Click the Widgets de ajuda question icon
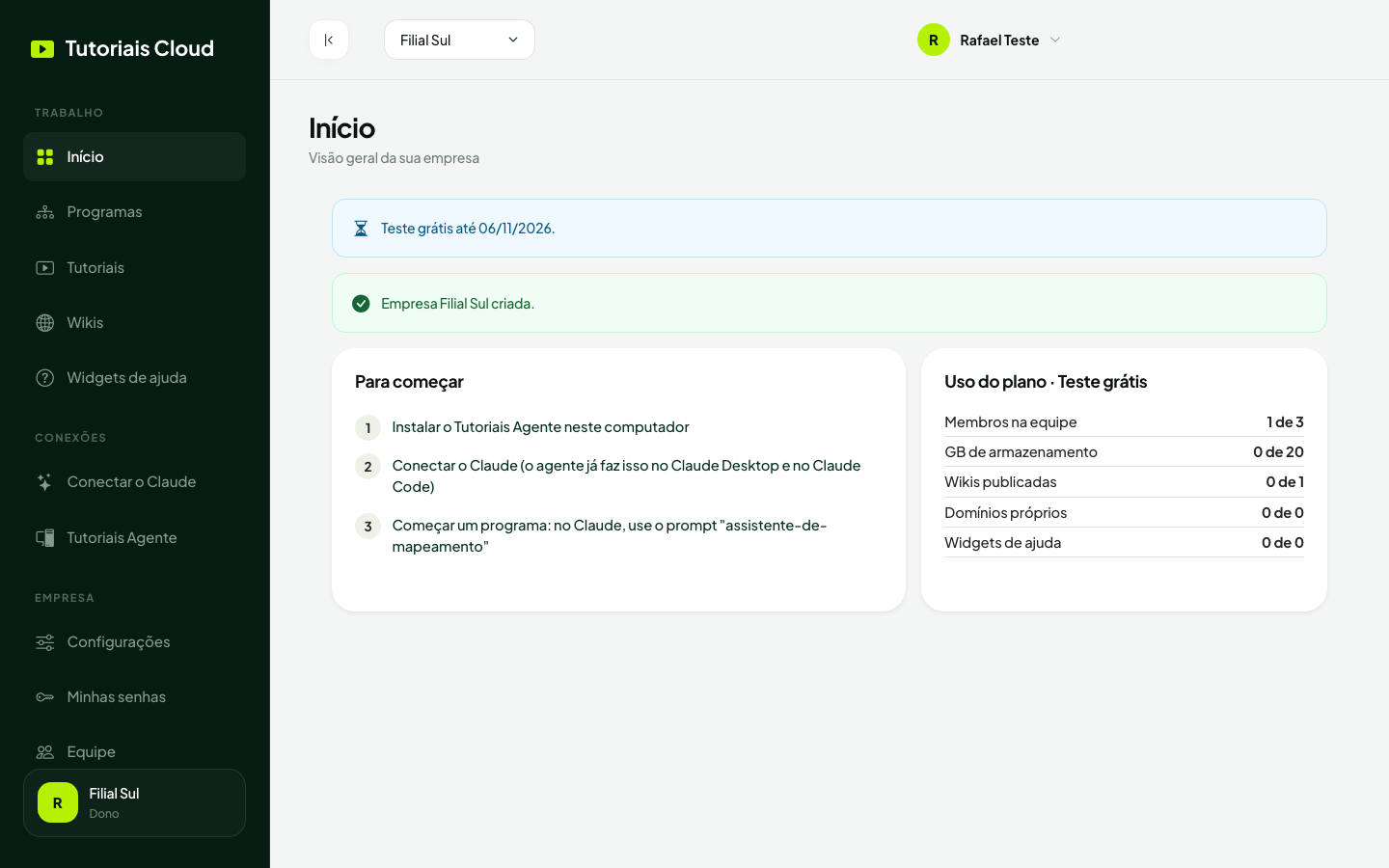Screen dimensions: 1389x868 (x=45, y=378)
